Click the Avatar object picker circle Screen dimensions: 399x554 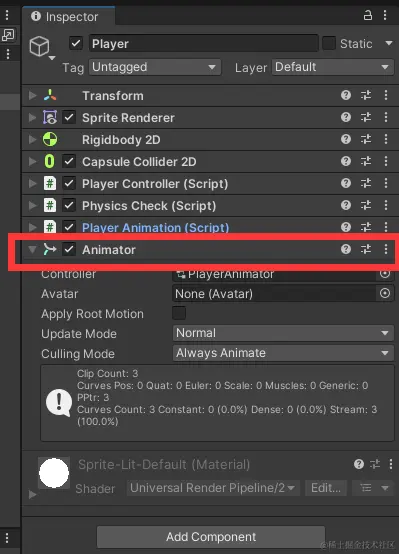tap(385, 293)
